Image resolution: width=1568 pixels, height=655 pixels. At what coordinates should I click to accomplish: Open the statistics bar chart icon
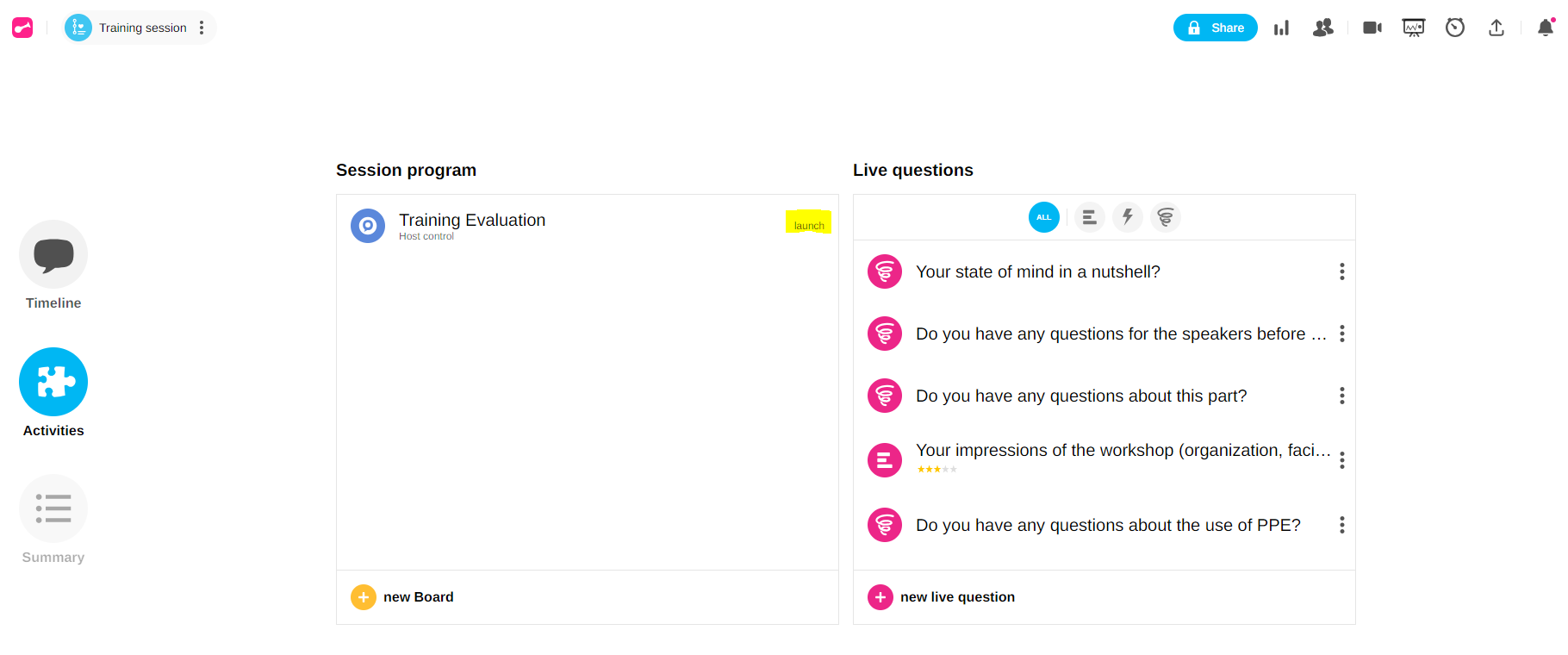click(1281, 28)
